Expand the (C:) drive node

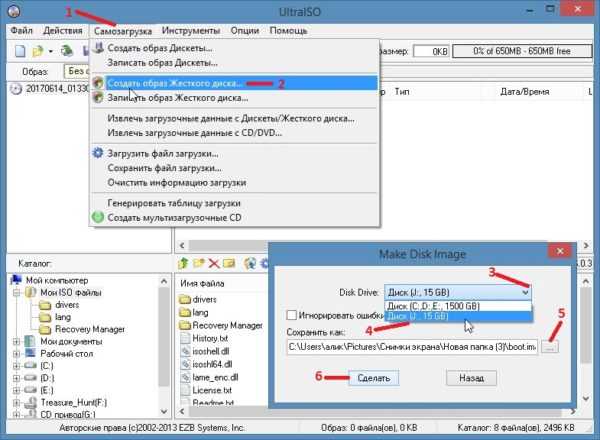point(16,366)
